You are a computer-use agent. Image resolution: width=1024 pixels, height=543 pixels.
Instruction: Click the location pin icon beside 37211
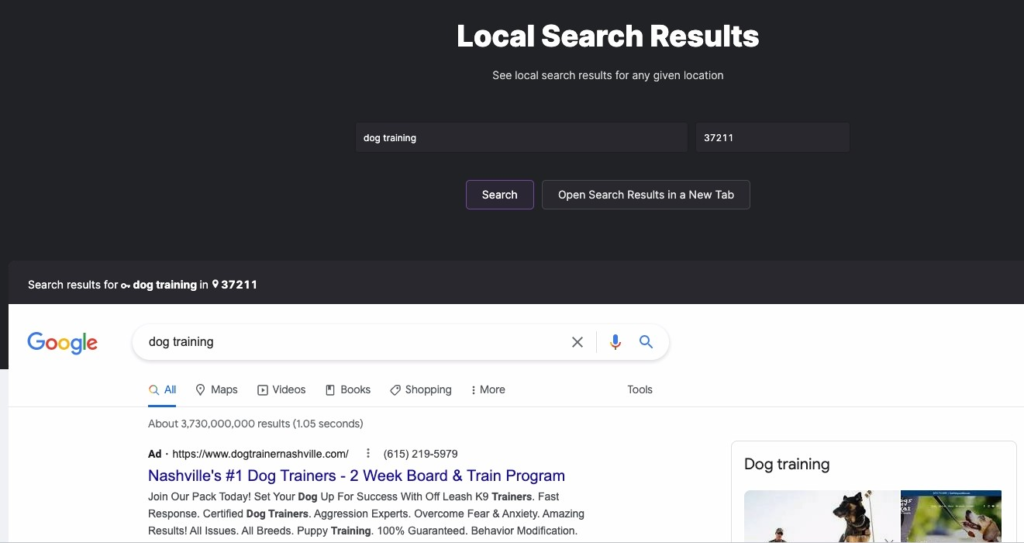[216, 284]
